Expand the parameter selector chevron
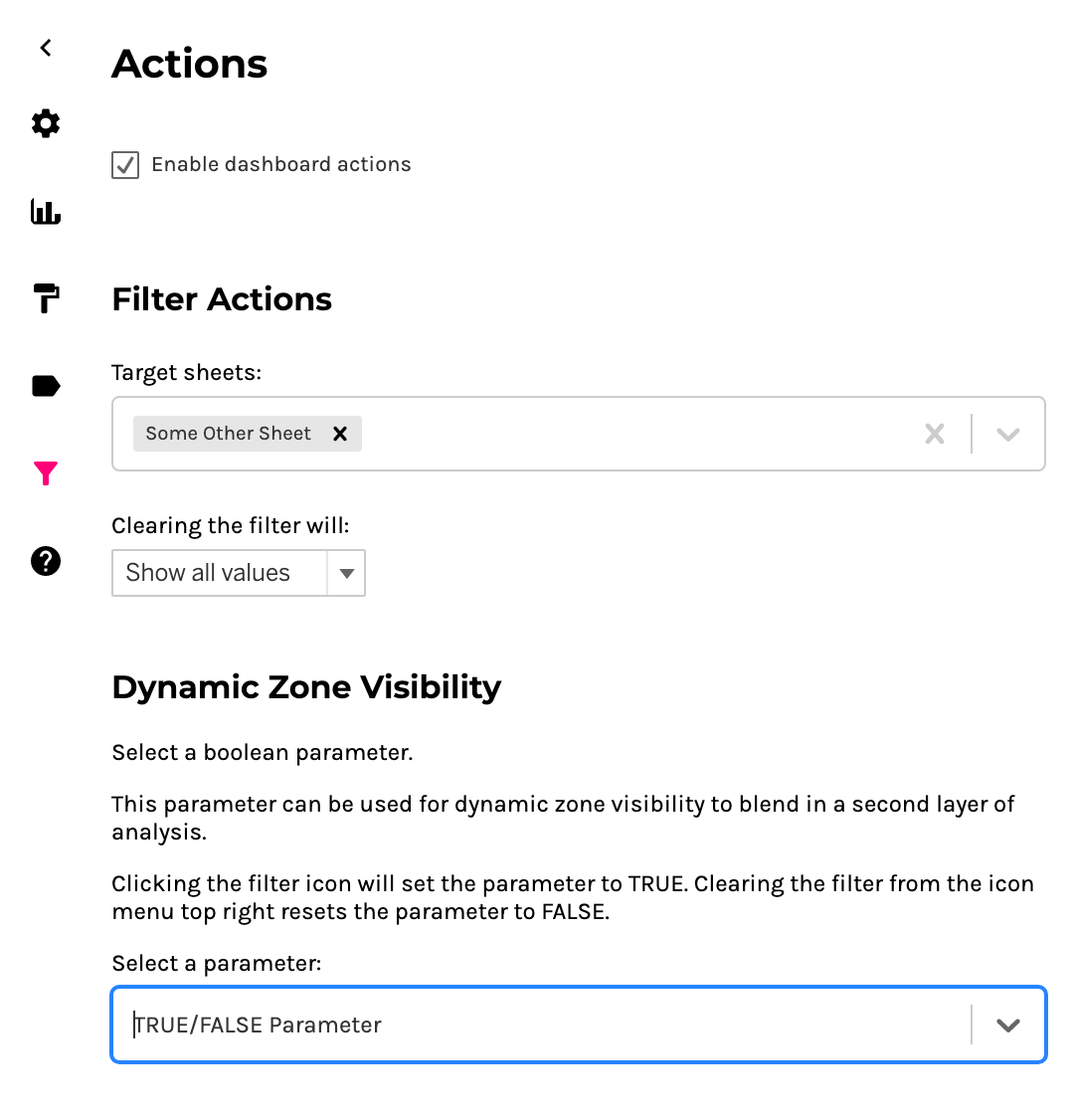 (x=1008, y=1026)
